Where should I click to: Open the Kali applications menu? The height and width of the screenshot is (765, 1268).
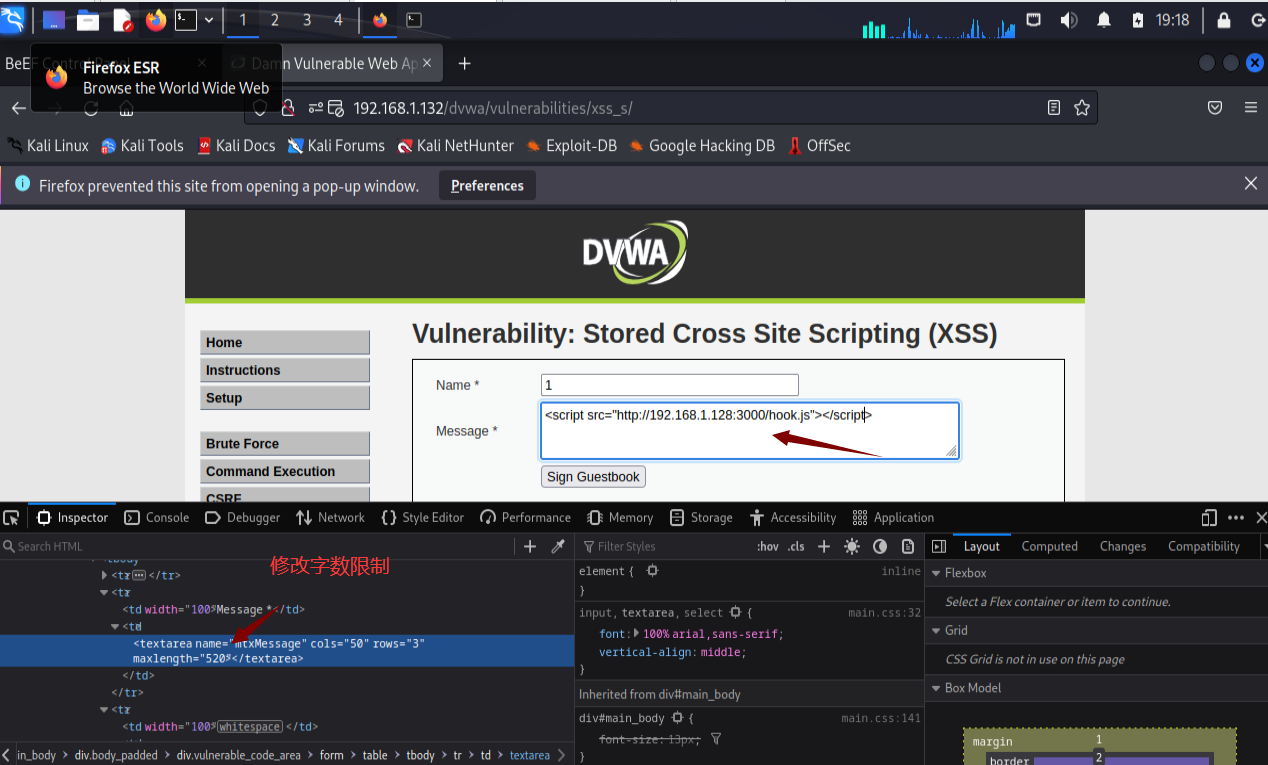click(12, 19)
